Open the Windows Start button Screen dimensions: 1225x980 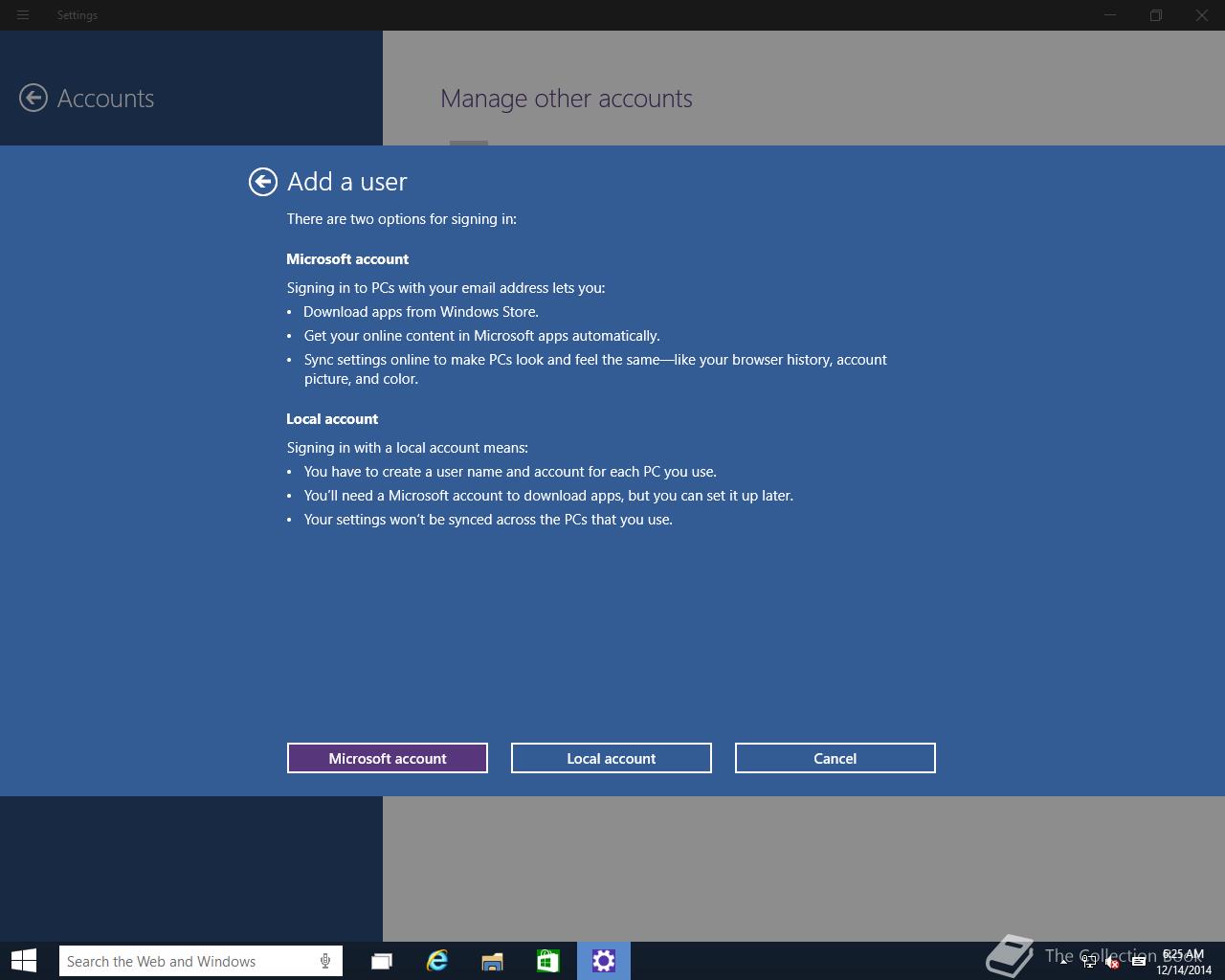point(24,961)
